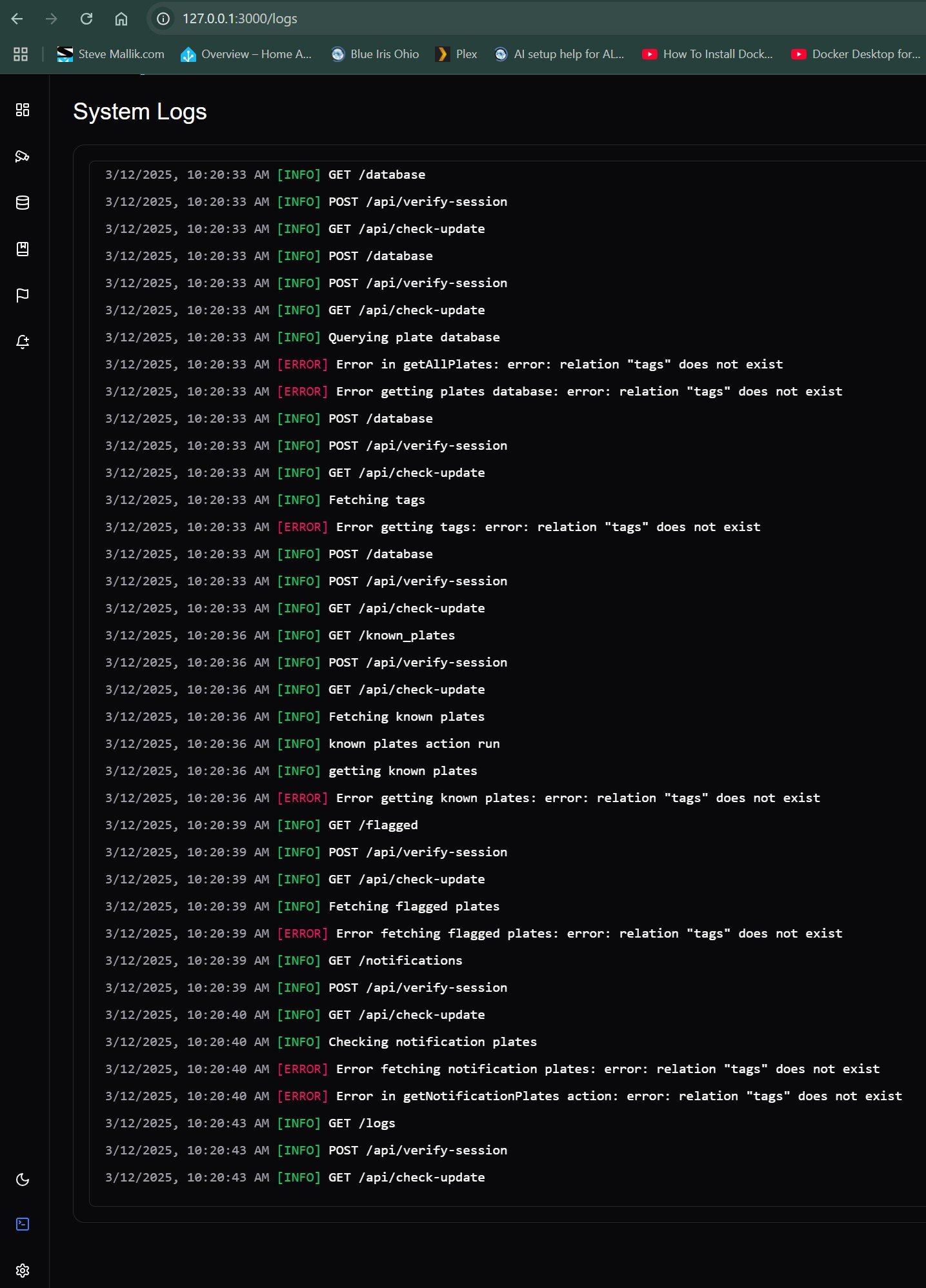Open the notifications bell icon
The image size is (926, 1288).
tap(23, 342)
